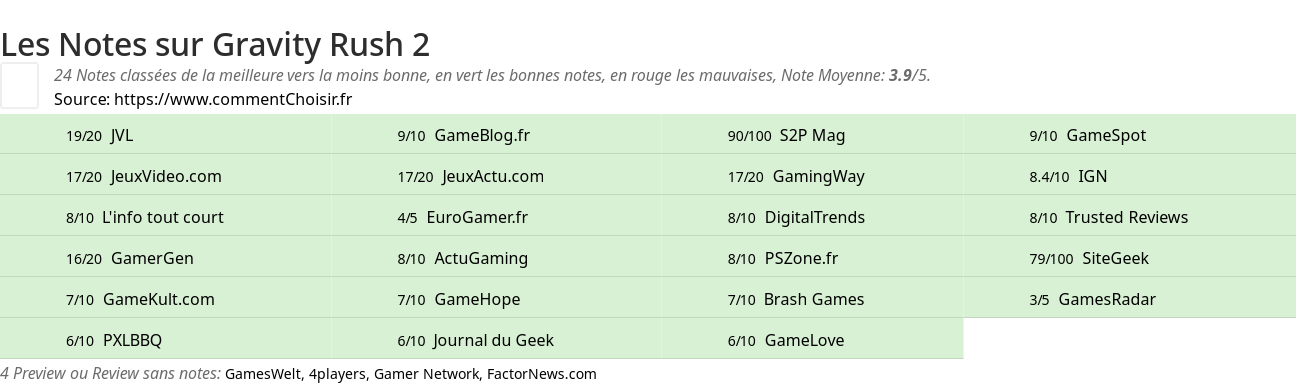This screenshot has width=1296, height=384.
Task: Open the JeuxVideo.com 17/20 review
Action: click(166, 176)
